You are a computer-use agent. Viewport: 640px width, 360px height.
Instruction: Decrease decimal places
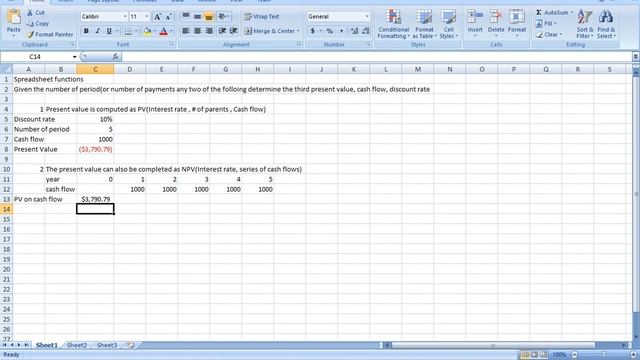[x=366, y=31]
